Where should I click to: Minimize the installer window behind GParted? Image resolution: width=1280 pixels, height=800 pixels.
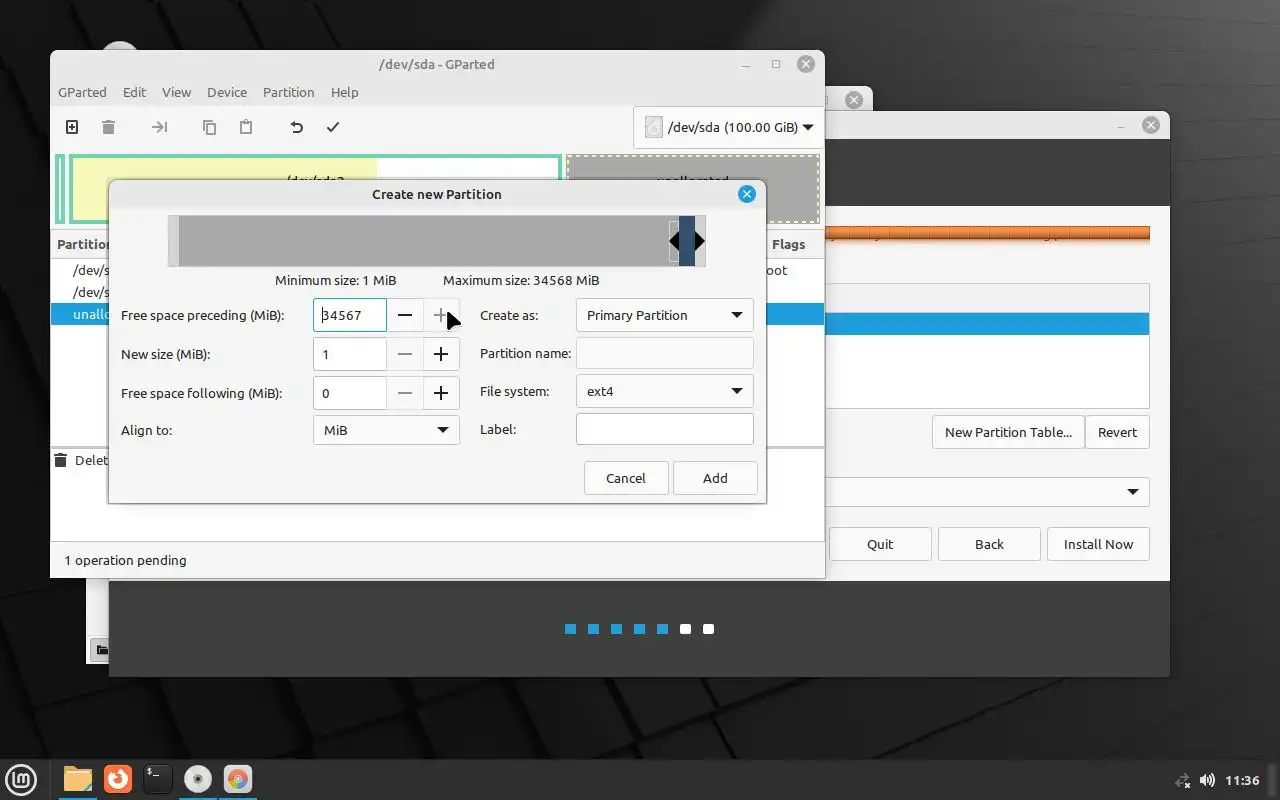pyautogui.click(x=1121, y=125)
